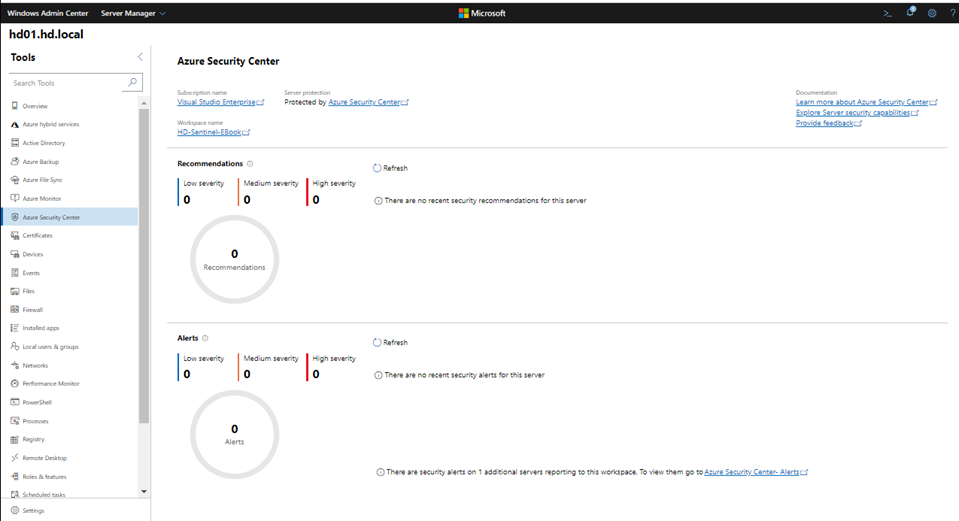Open the Registry icon

(15, 439)
